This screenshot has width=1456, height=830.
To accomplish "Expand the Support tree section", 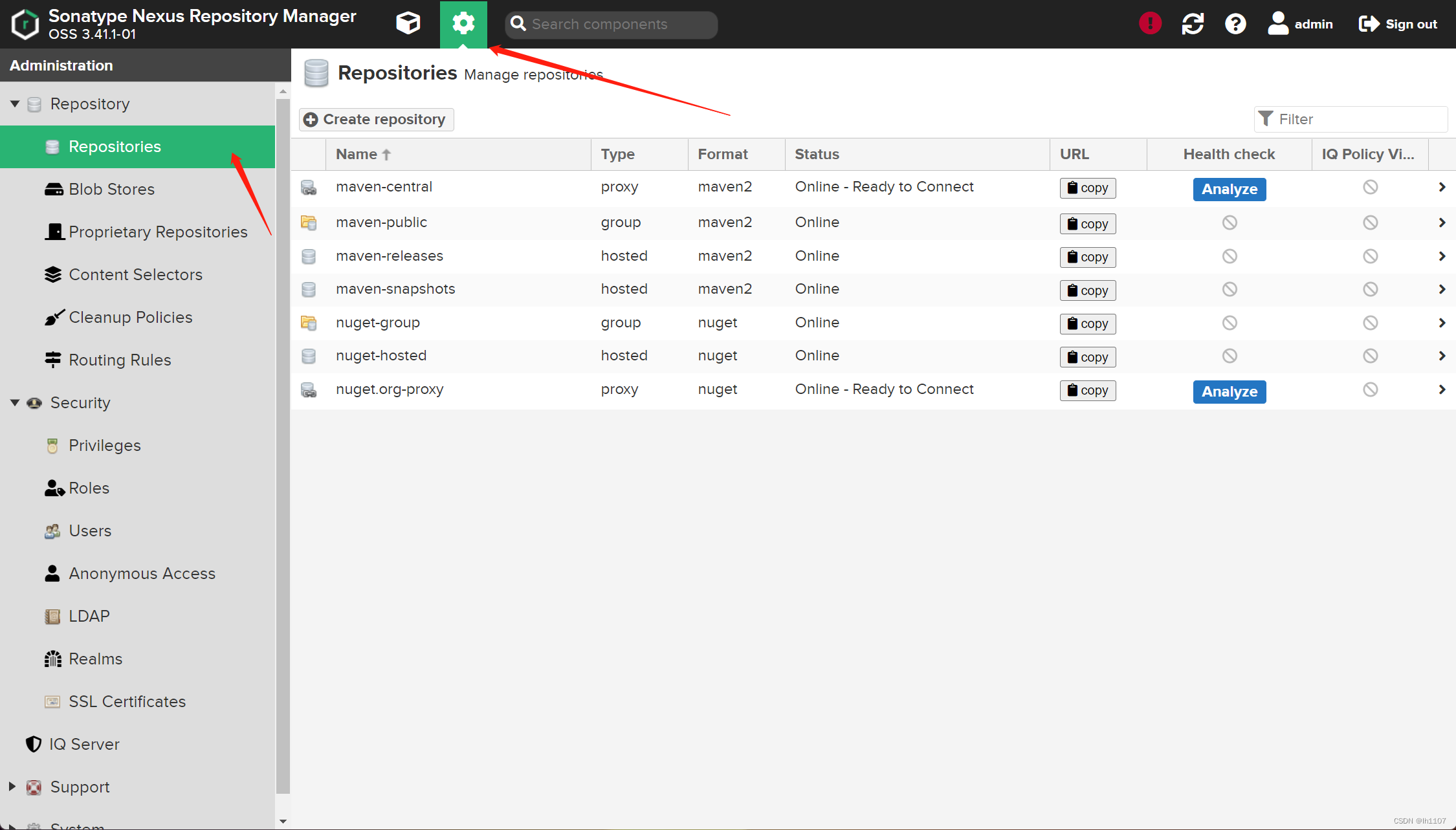I will [12, 787].
